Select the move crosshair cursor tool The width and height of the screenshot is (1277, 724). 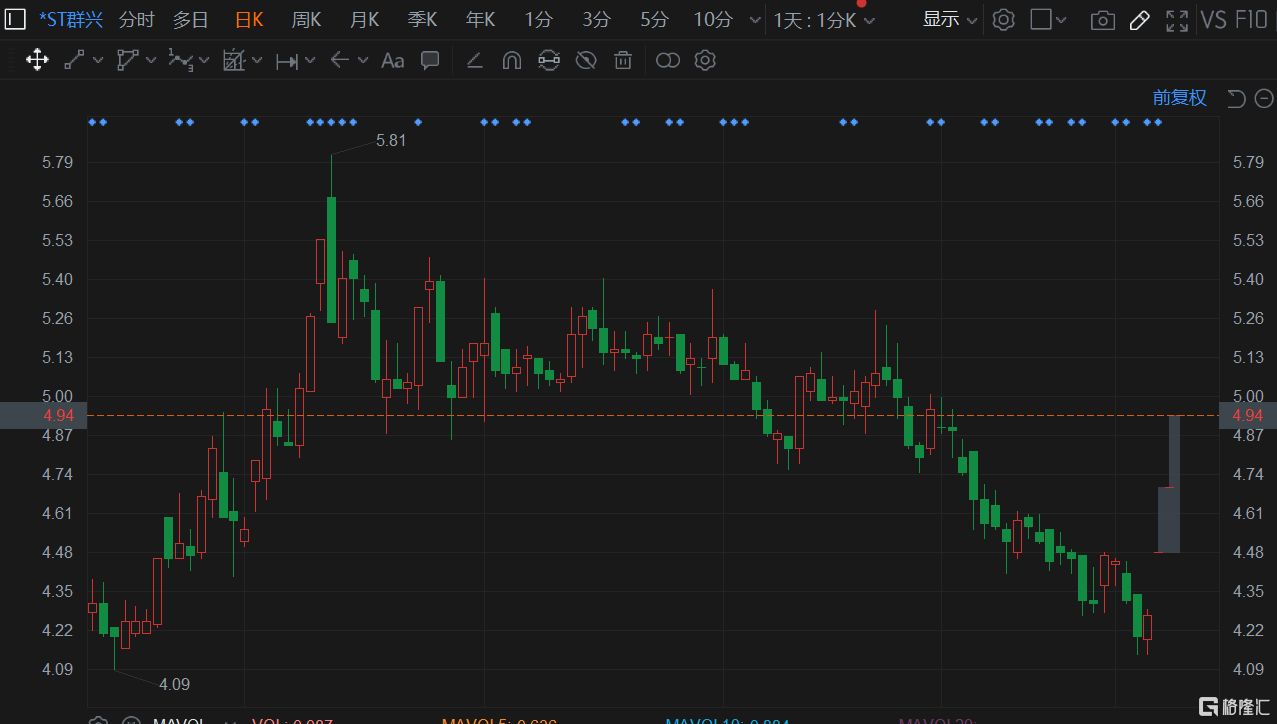37,60
